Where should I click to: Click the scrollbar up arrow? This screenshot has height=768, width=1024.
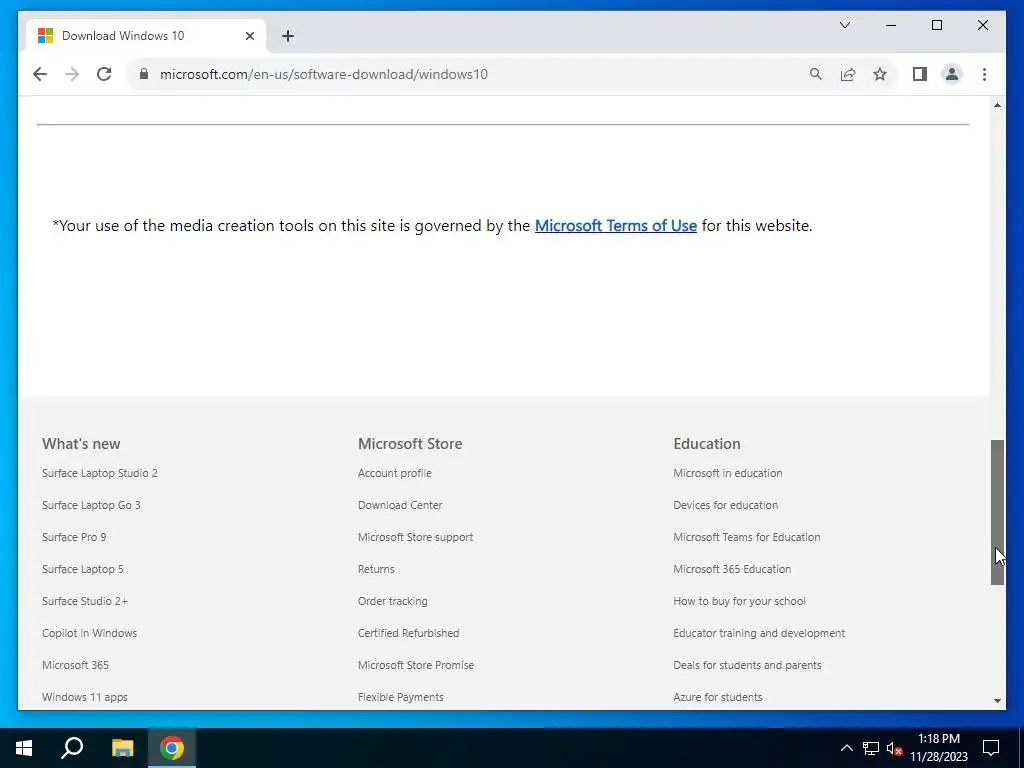coord(997,105)
